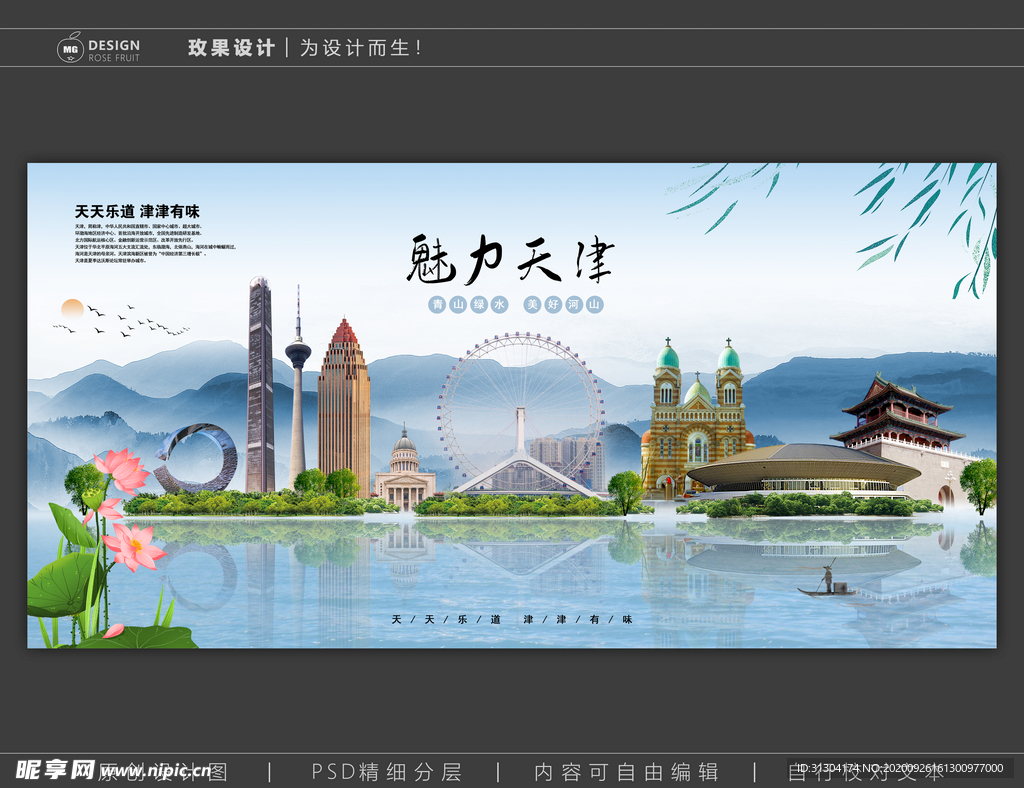The height and width of the screenshot is (788, 1024).
Task: Select the 绿 circular badge icon
Action: tap(478, 303)
